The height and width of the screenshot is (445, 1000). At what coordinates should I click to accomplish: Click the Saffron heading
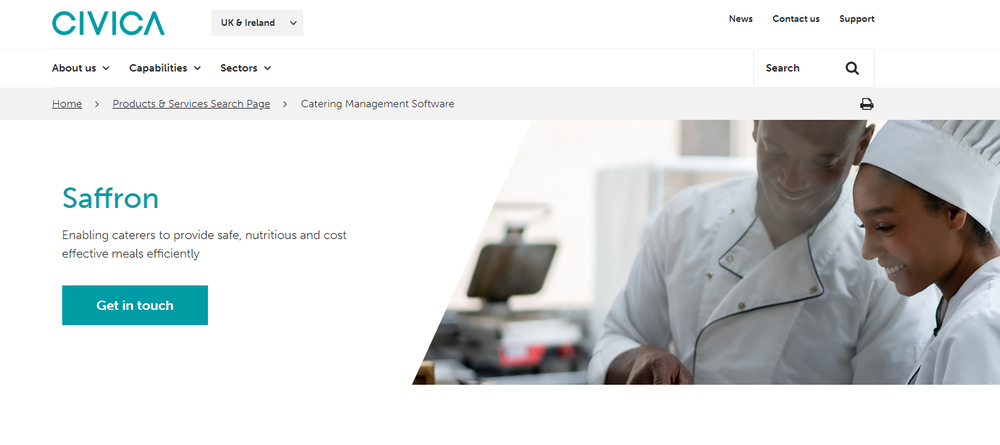110,198
